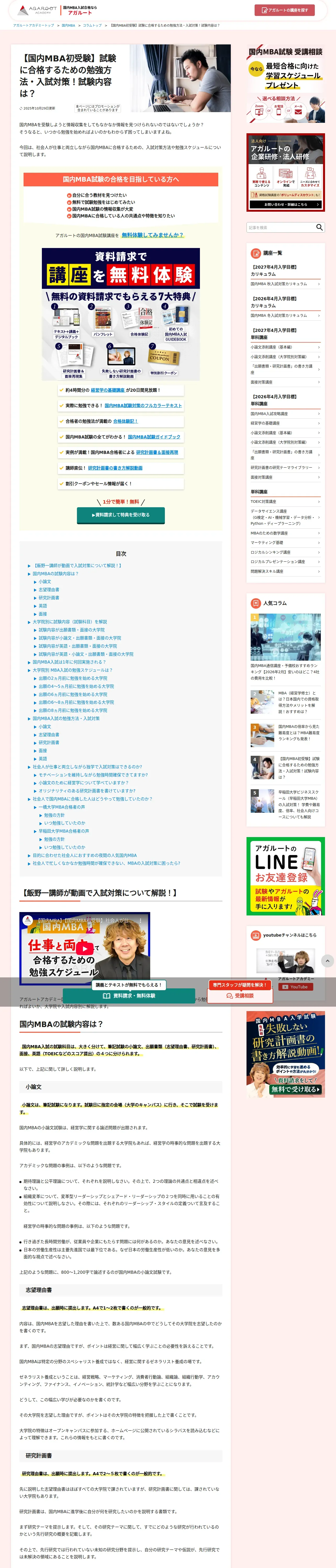
Task: Go to アガルートアカデミートップ breadcrumb
Action: click(x=33, y=26)
